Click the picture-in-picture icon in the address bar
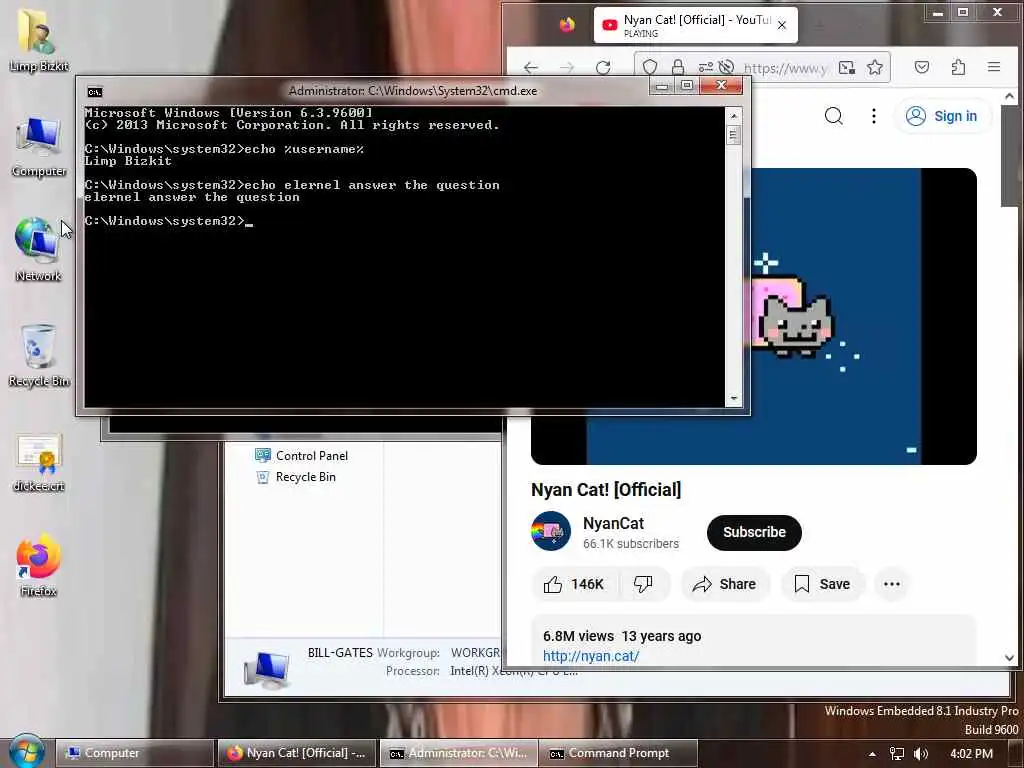Image resolution: width=1024 pixels, height=768 pixels. tap(847, 67)
